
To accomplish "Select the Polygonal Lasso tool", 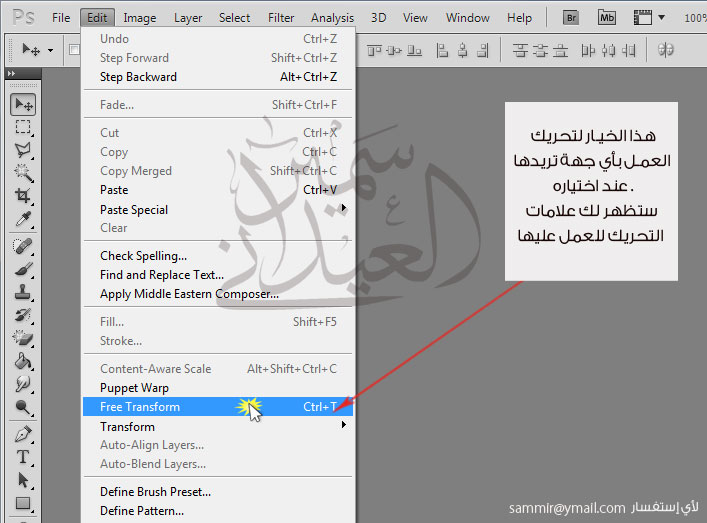I will click(23, 150).
